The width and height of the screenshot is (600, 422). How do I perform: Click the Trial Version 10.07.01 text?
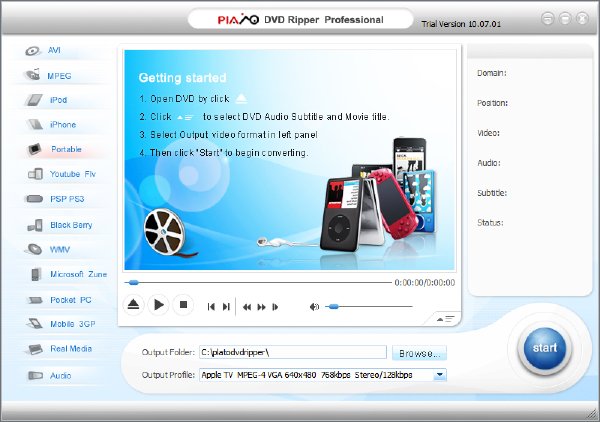pos(461,24)
